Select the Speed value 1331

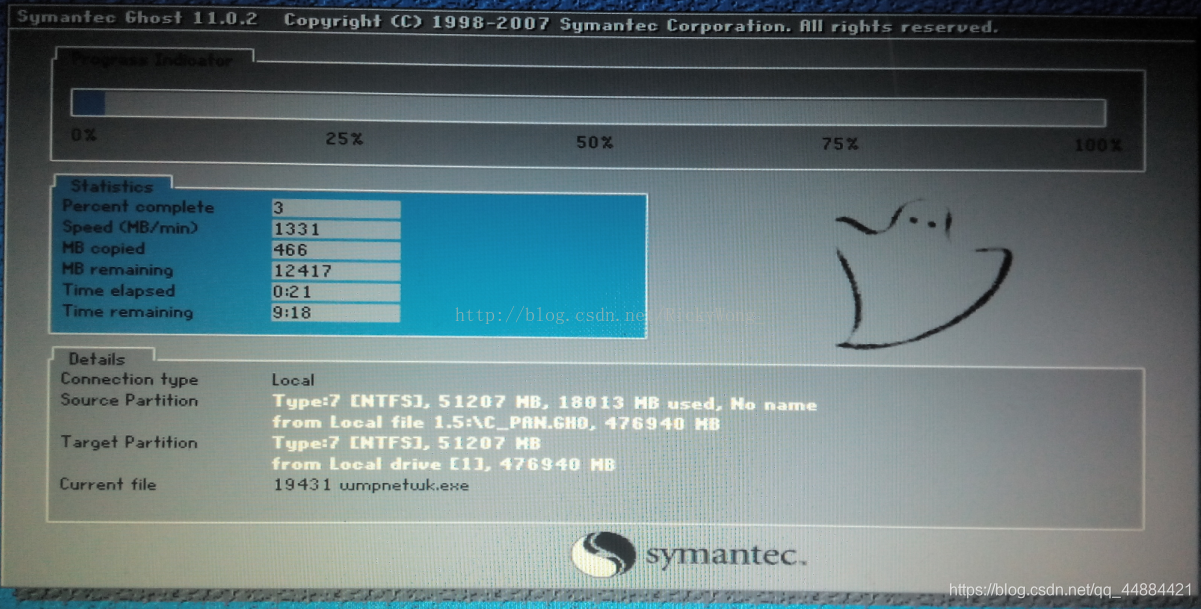336,229
